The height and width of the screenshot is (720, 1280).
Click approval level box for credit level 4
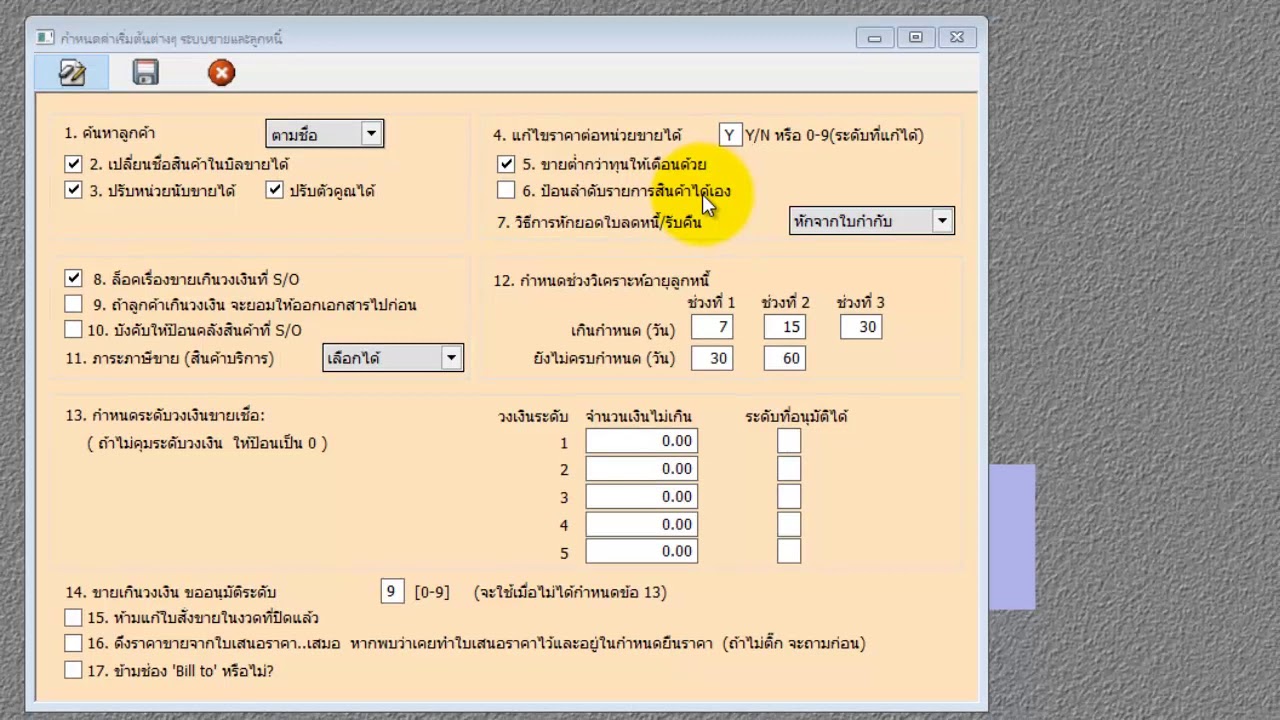789,524
